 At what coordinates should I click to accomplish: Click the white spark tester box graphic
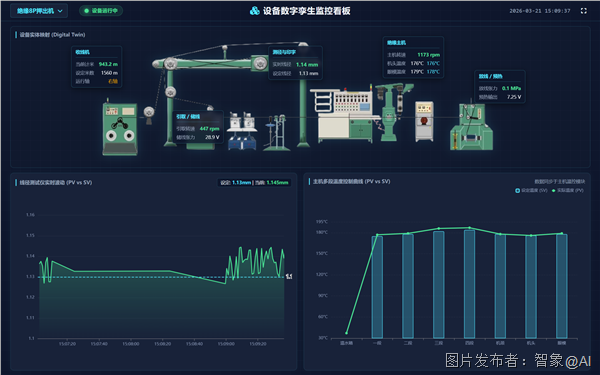[424, 121]
